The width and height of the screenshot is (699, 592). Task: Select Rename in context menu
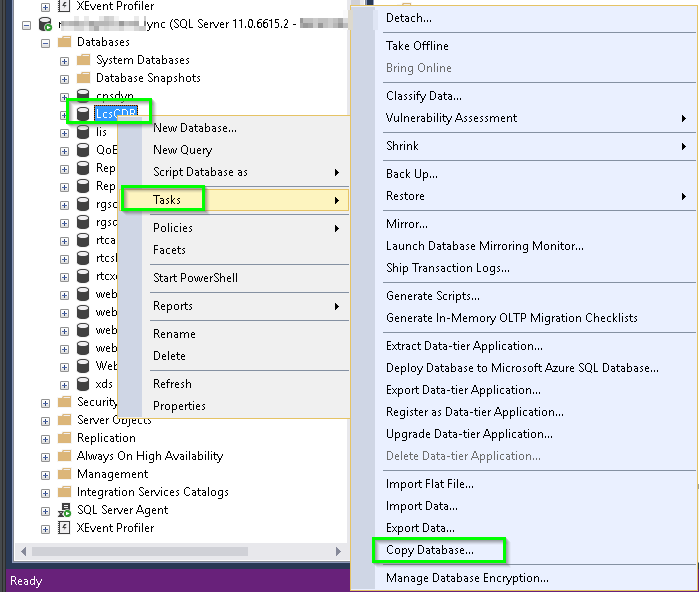(174, 334)
